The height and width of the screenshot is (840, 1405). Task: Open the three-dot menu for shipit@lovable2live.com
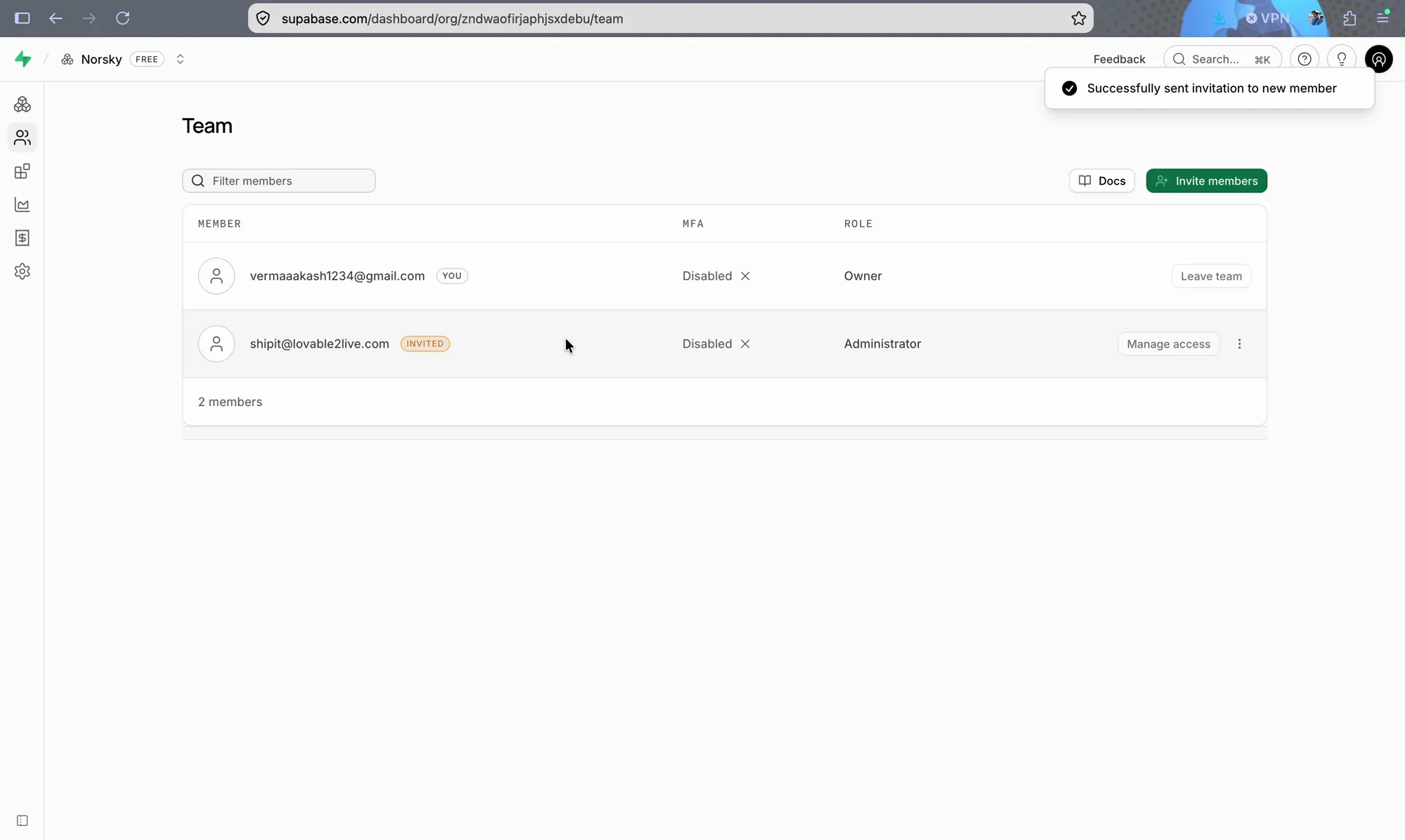[1239, 344]
